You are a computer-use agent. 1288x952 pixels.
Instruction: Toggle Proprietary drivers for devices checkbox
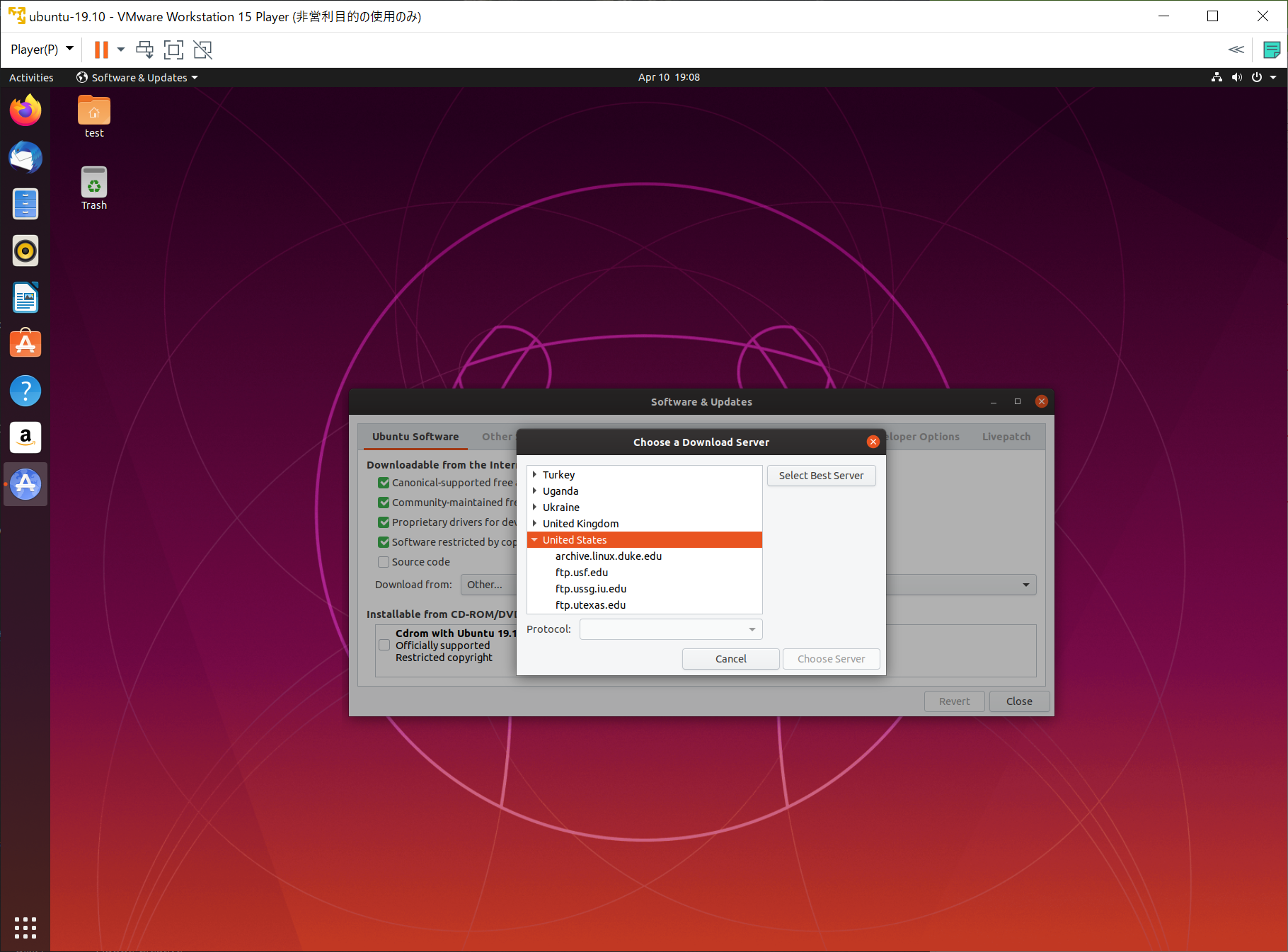(384, 522)
